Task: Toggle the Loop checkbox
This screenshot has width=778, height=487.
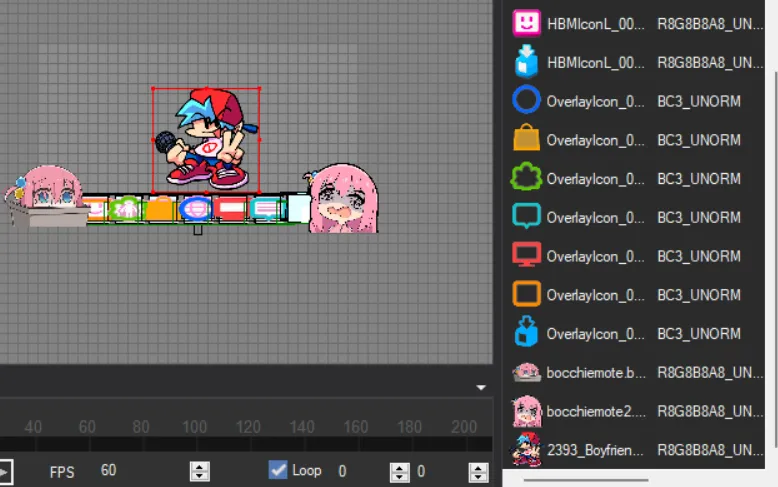Action: [x=278, y=470]
